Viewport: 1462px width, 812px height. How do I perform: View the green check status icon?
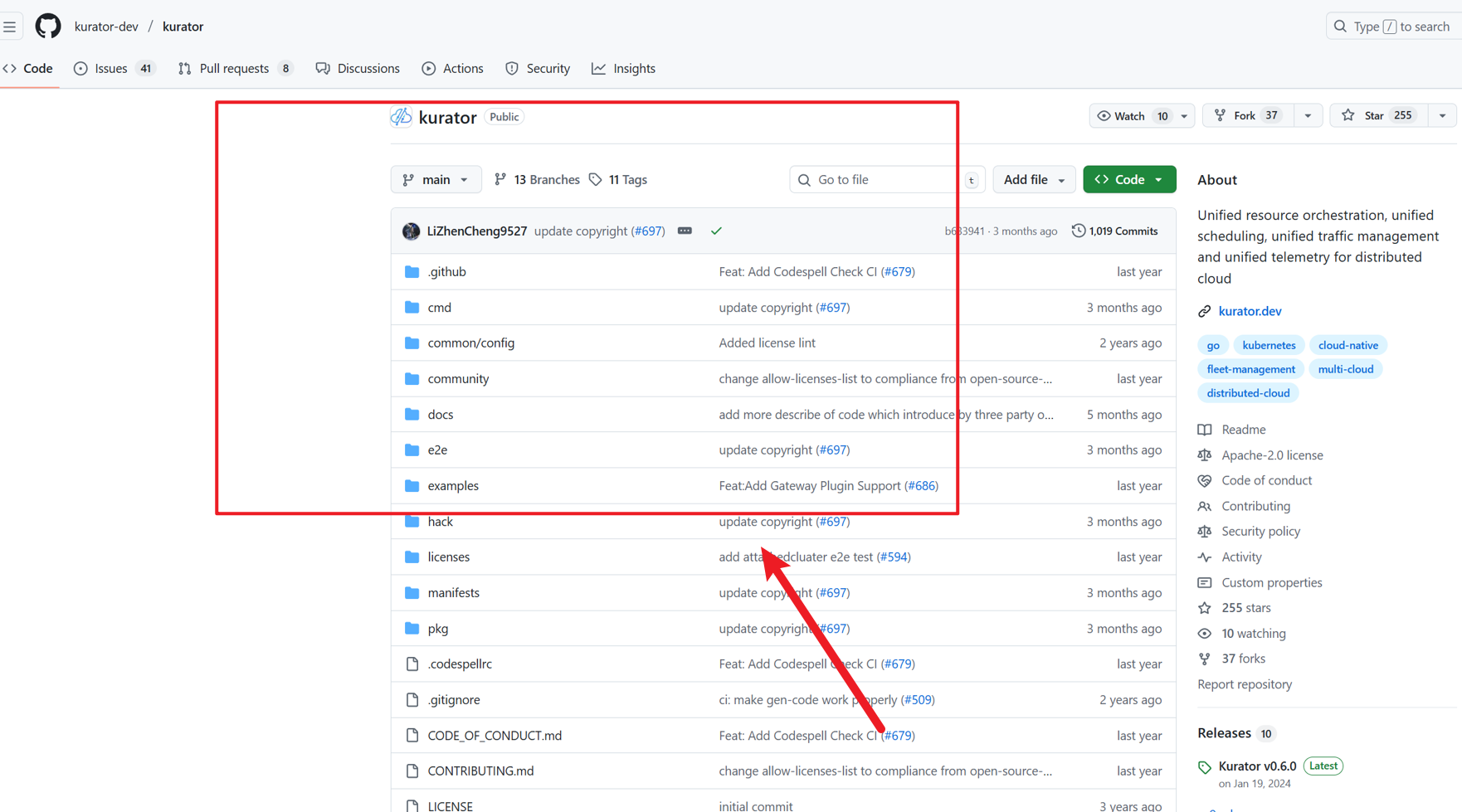[716, 231]
